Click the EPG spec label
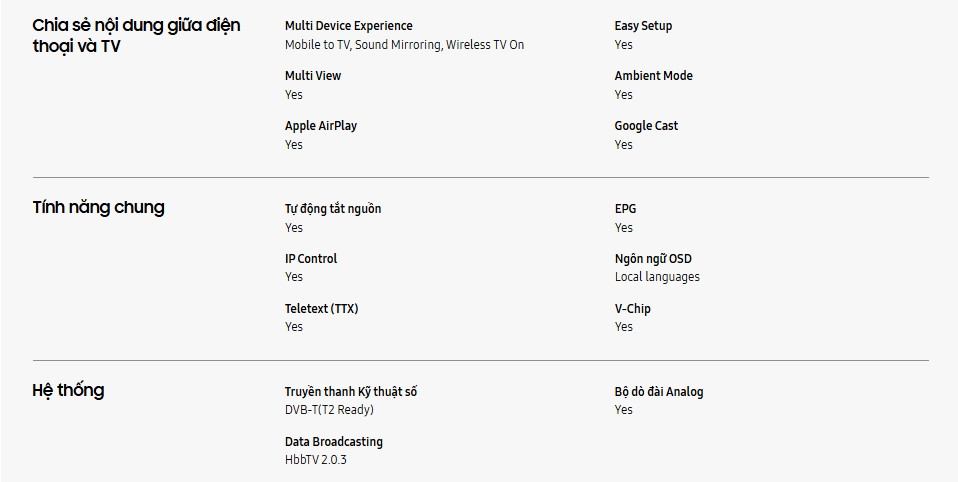958x482 pixels. [x=625, y=209]
